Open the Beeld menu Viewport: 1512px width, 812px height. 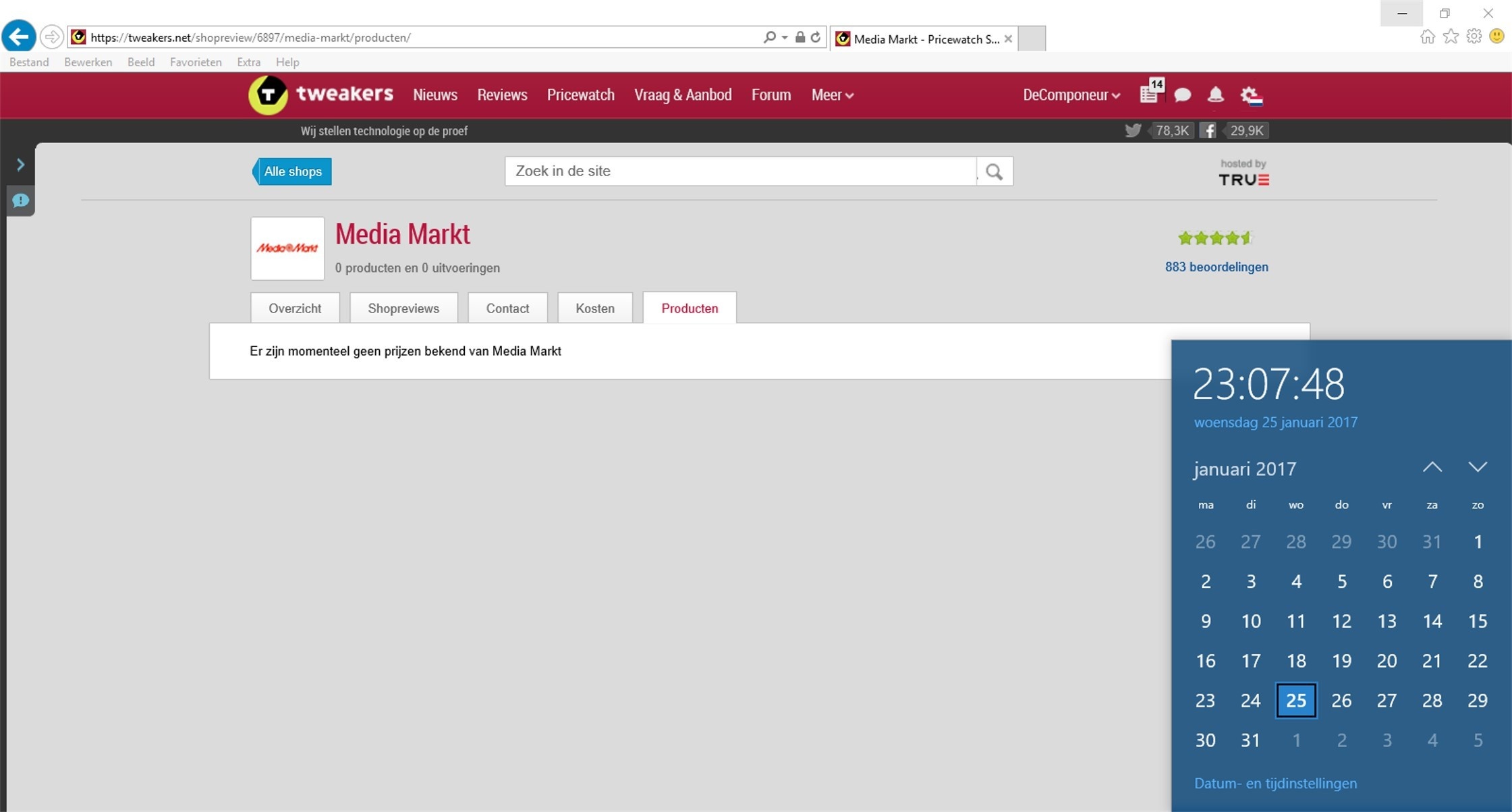(141, 62)
